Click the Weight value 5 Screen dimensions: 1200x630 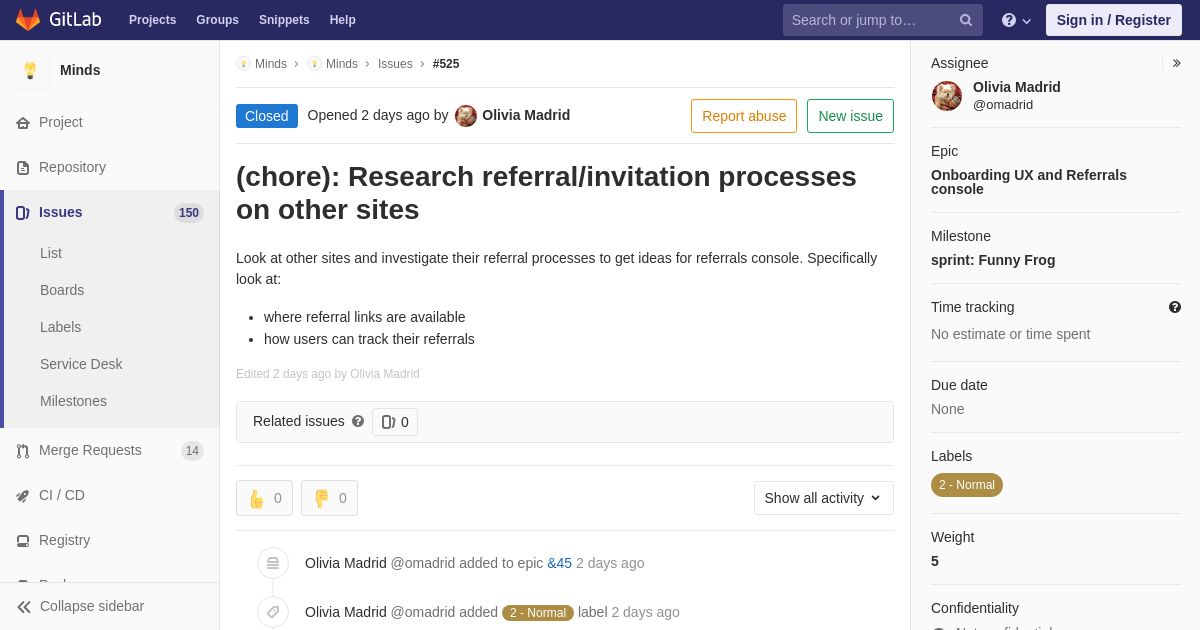(x=935, y=561)
